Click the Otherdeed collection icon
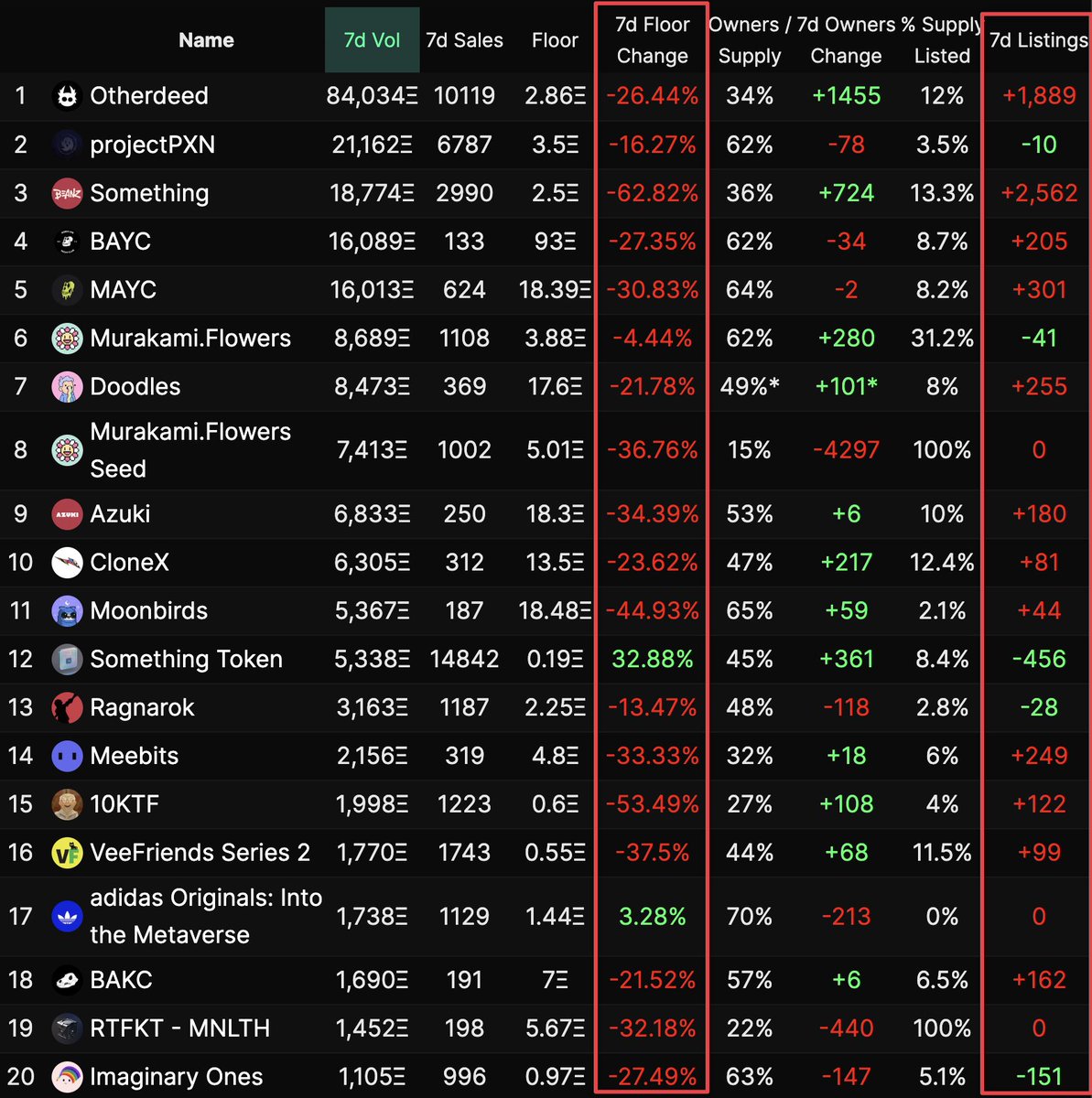The height and width of the screenshot is (1098, 1092). 67,96
